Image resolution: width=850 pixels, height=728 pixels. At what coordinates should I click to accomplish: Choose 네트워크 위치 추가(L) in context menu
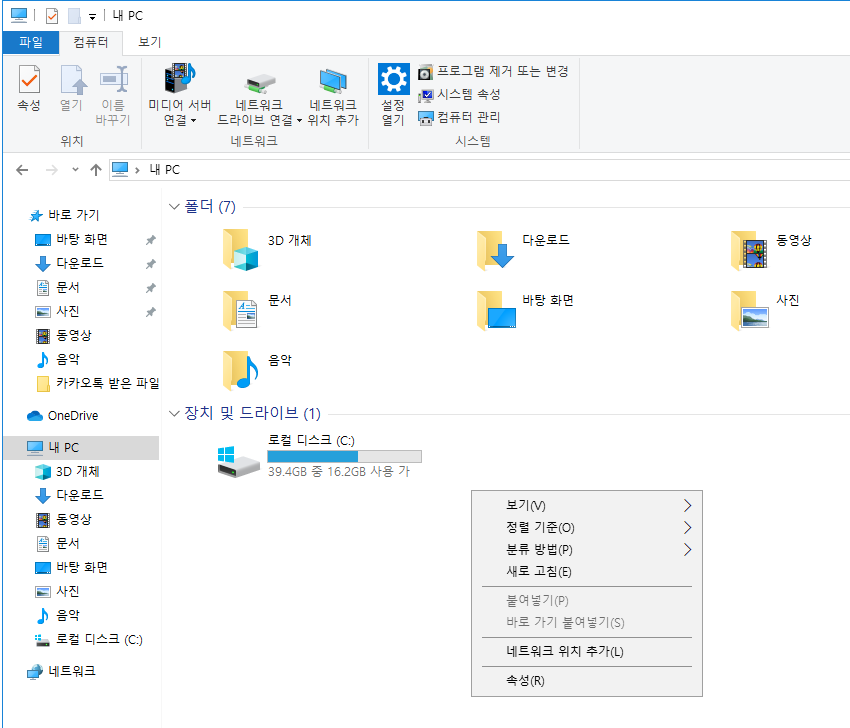587,652
